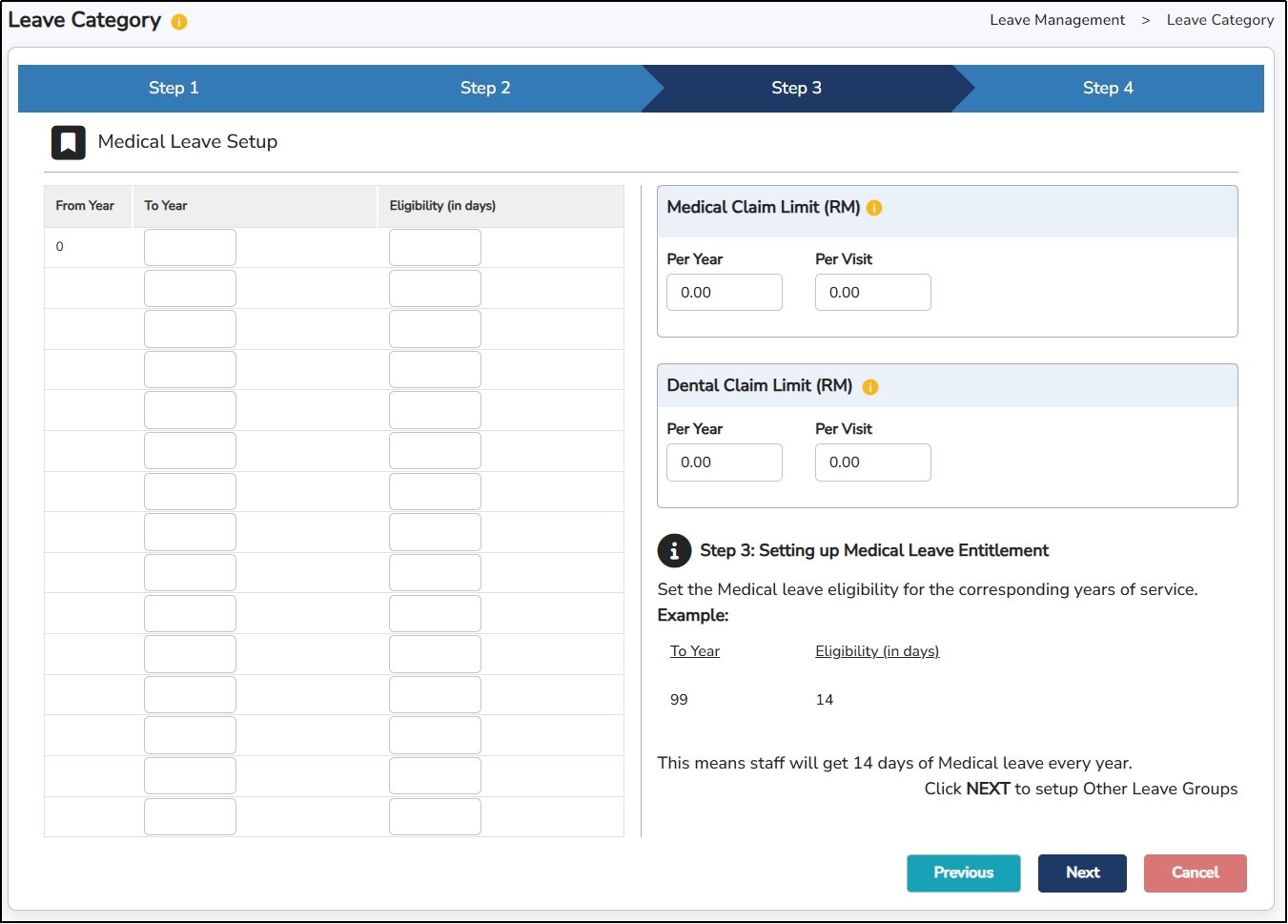Open Leave Management breadcrumb link

[1057, 20]
